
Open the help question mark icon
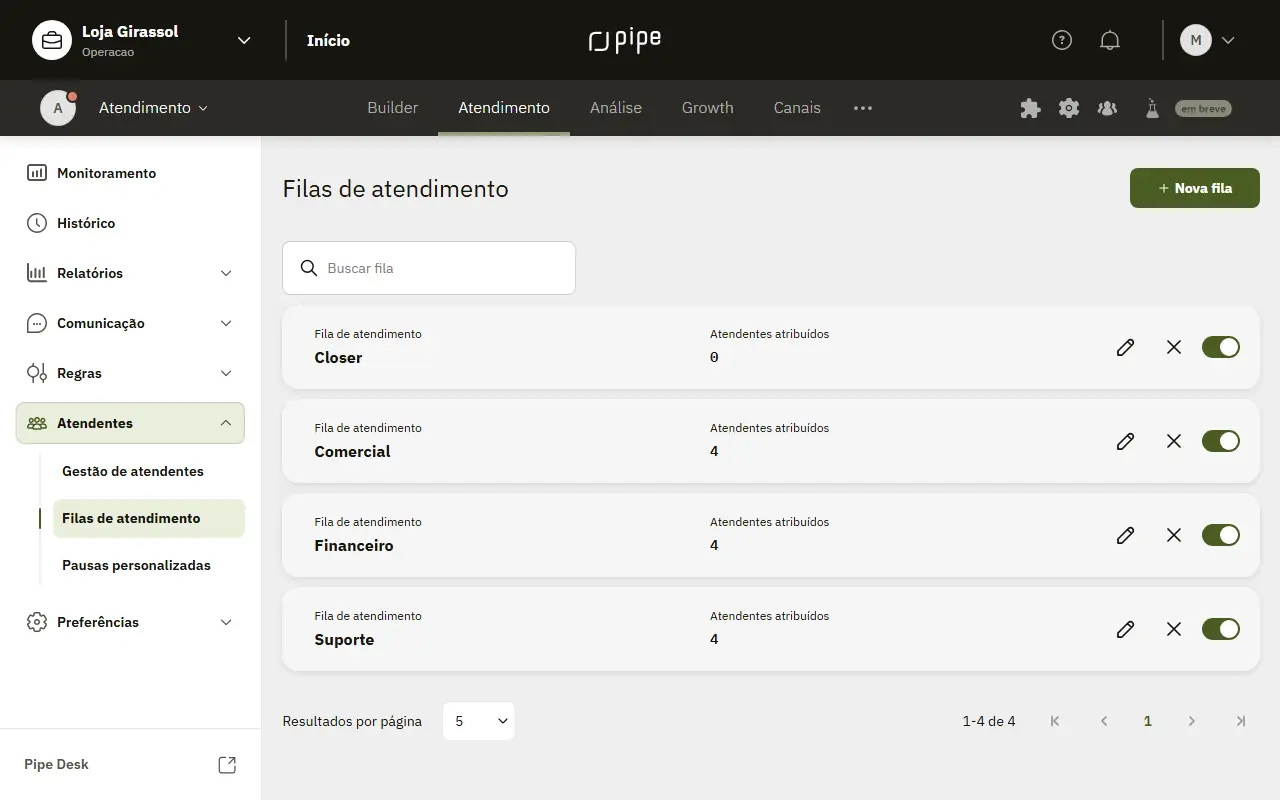click(1062, 40)
